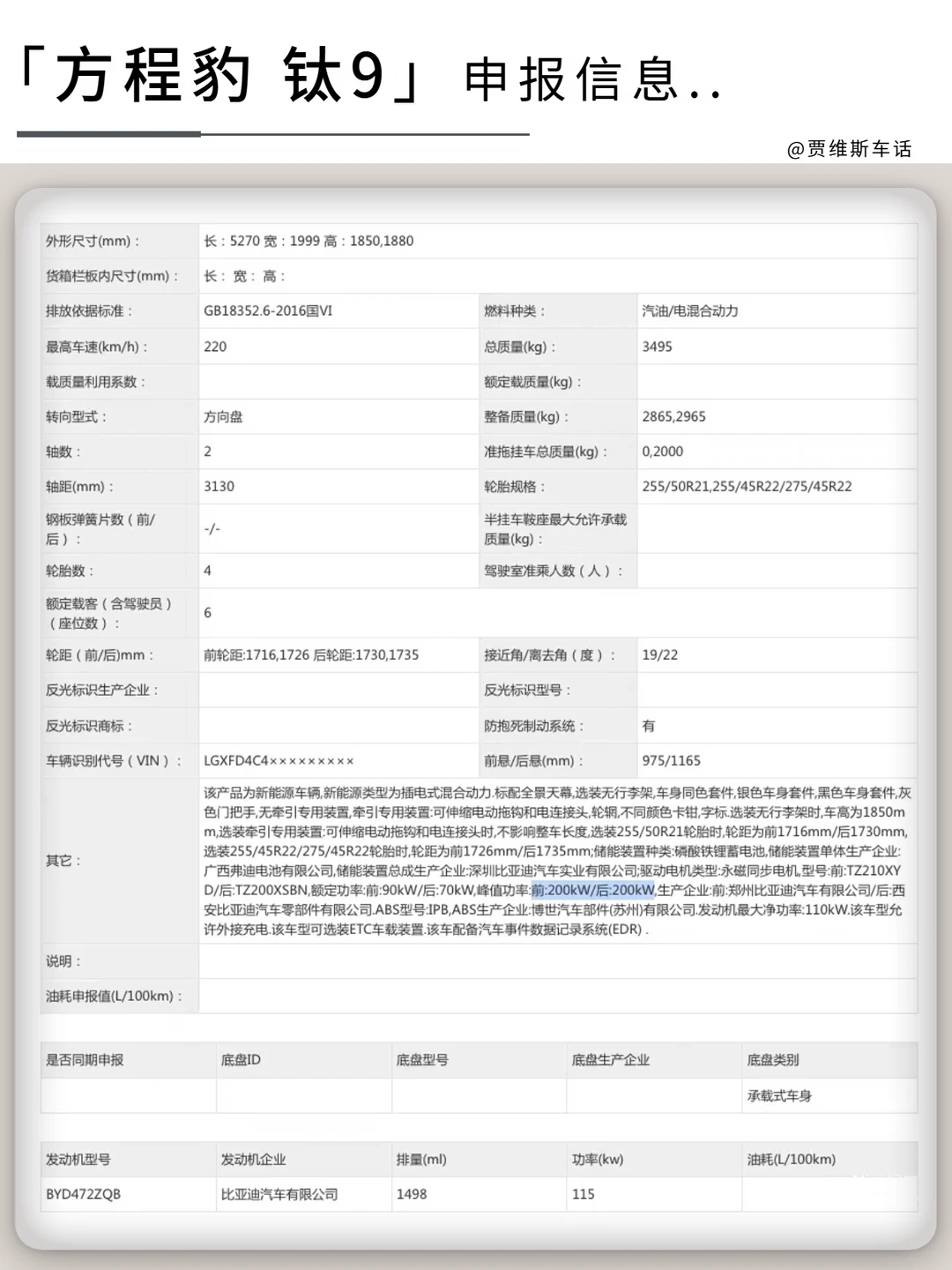This screenshot has width=952, height=1270.
Task: Select the 半挂车鞍座最大允许承载质量 label
Action: (555, 528)
